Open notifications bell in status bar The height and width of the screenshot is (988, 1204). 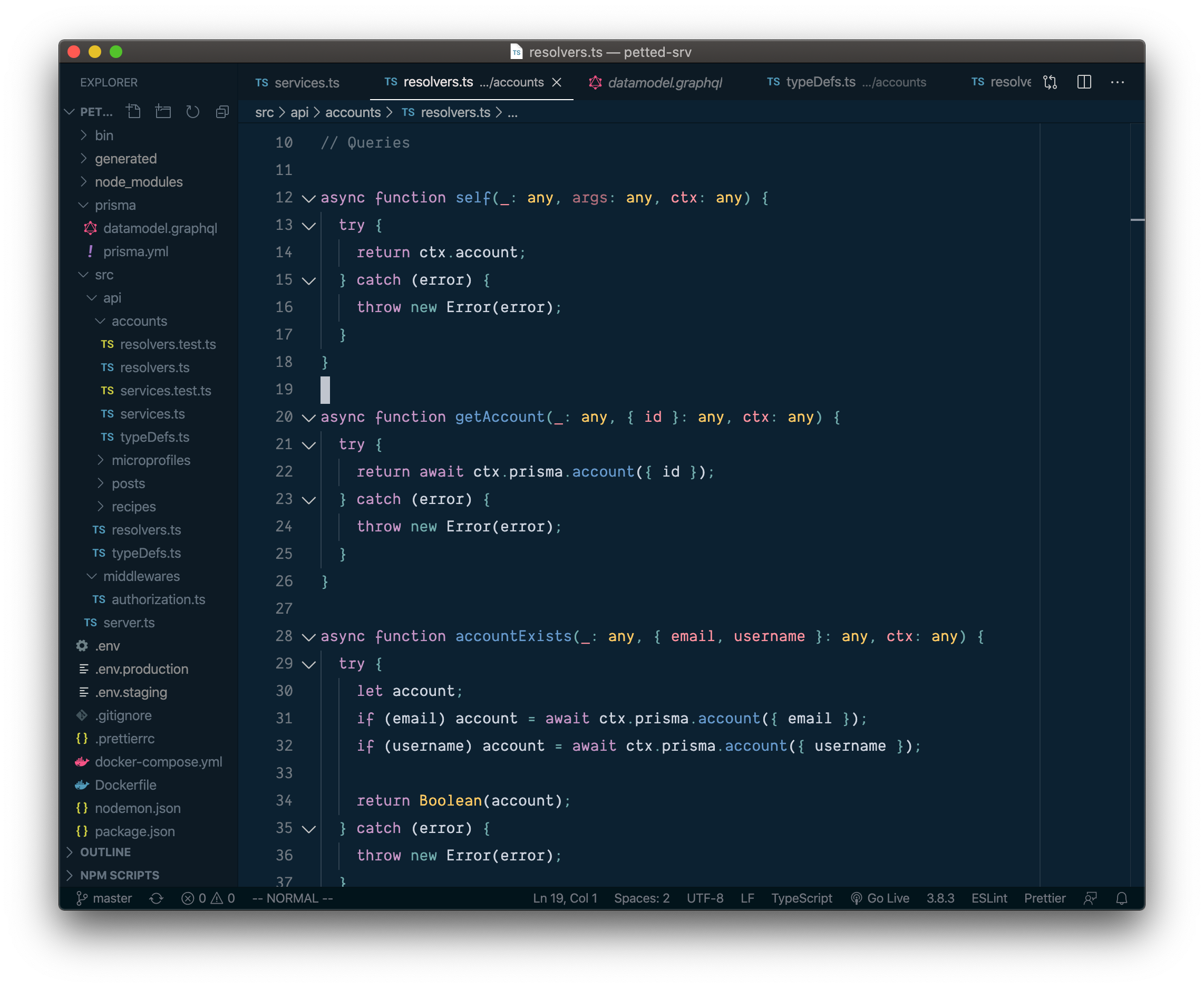pos(1121,898)
